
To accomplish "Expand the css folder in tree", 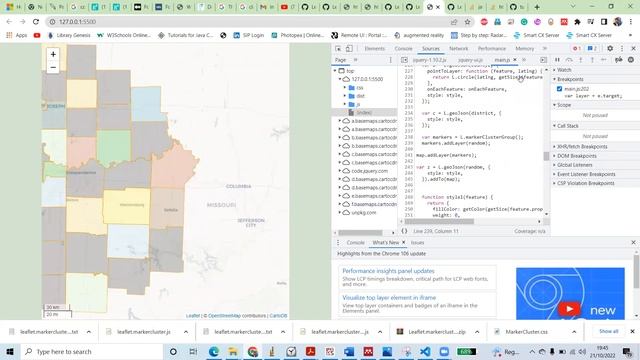I will (344, 88).
